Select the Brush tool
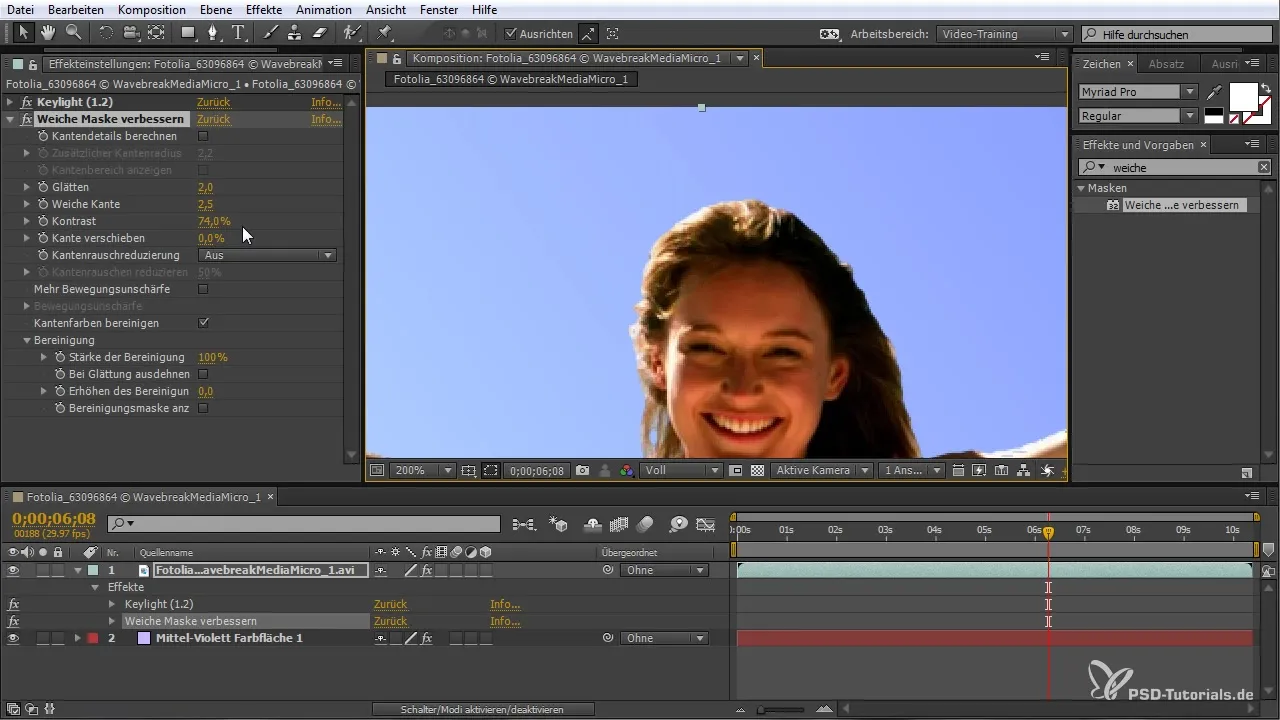 (270, 33)
